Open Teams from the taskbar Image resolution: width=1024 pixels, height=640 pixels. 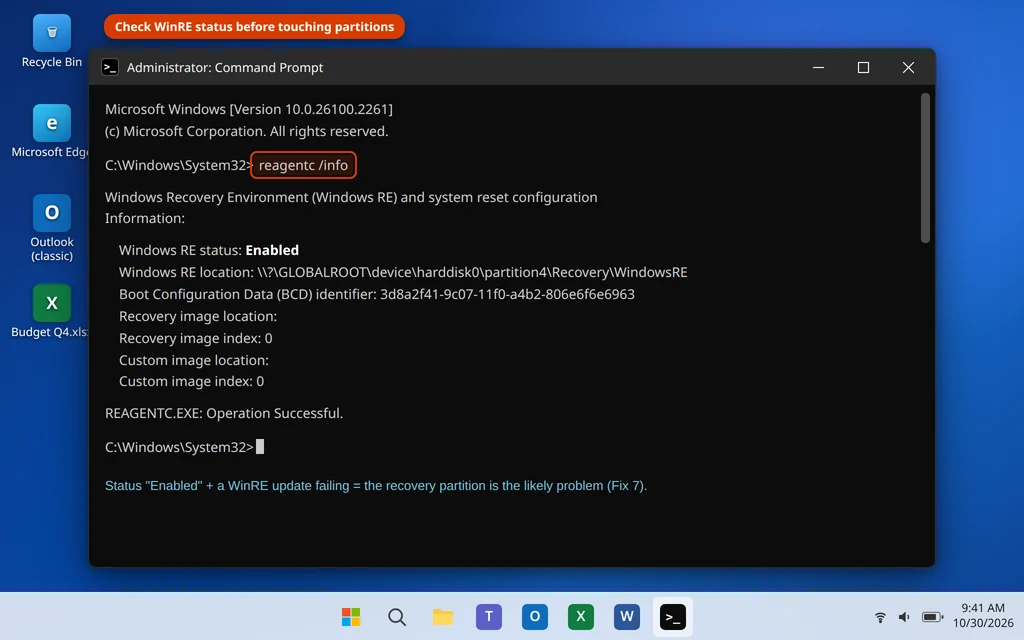[488, 616]
